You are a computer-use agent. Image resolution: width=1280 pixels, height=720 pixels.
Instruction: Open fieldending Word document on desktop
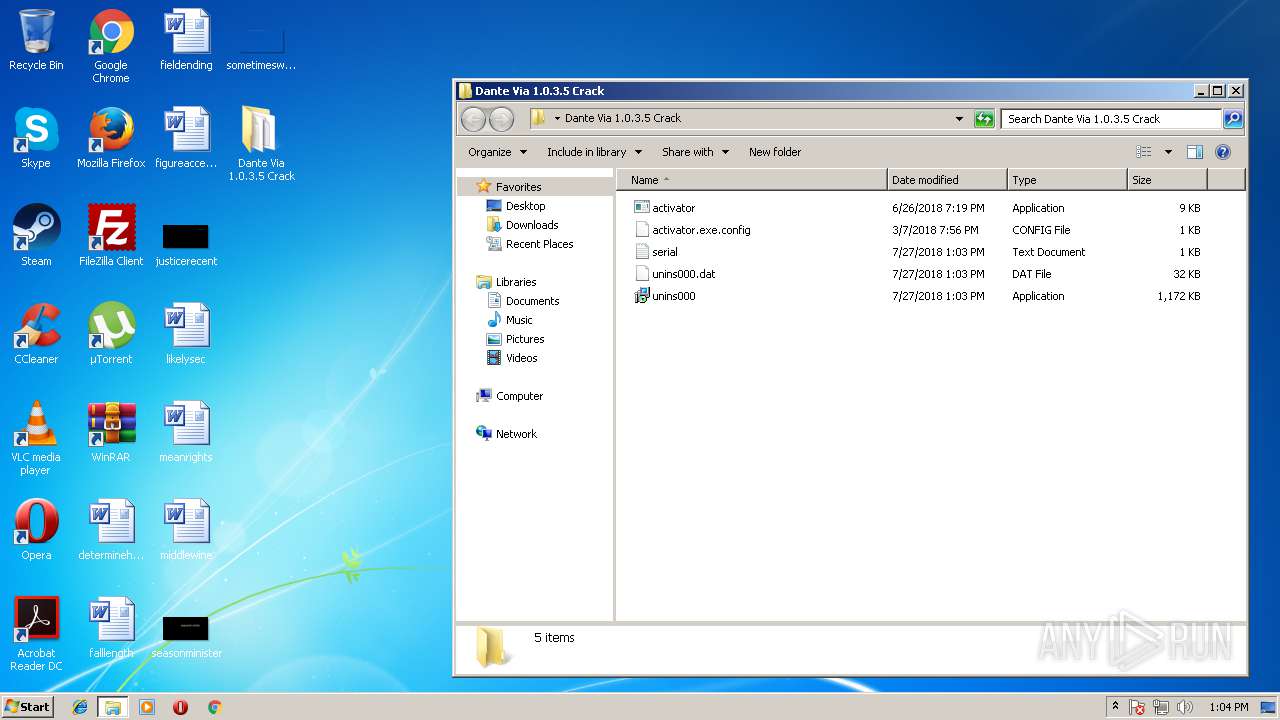tap(186, 40)
